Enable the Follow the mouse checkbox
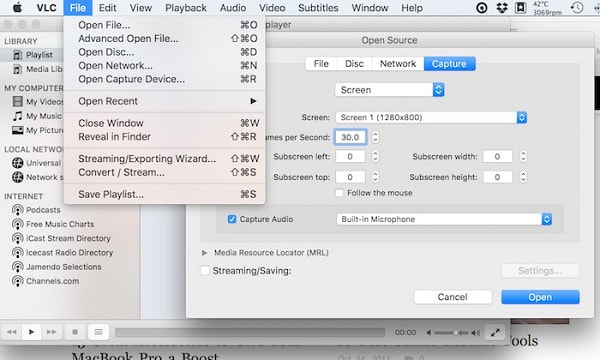Image resolution: width=600 pixels, height=360 pixels. pyautogui.click(x=339, y=193)
